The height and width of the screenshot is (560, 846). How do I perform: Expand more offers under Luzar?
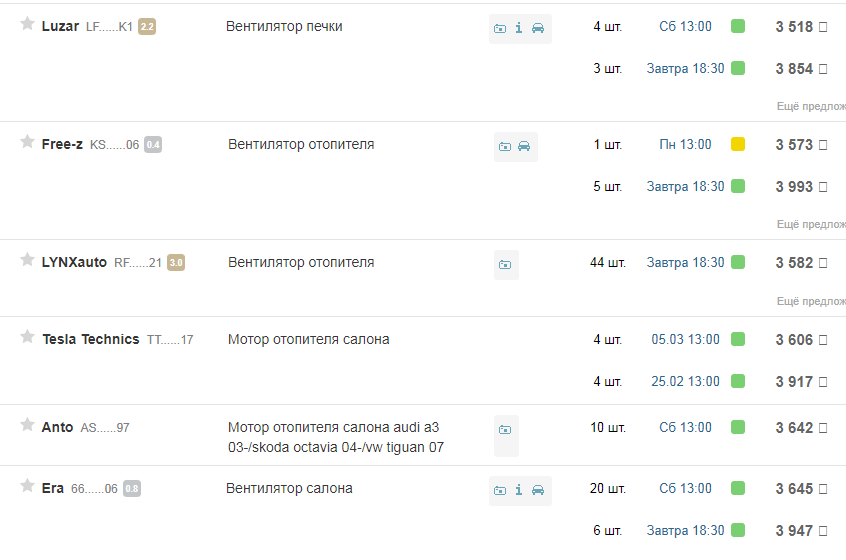point(811,105)
